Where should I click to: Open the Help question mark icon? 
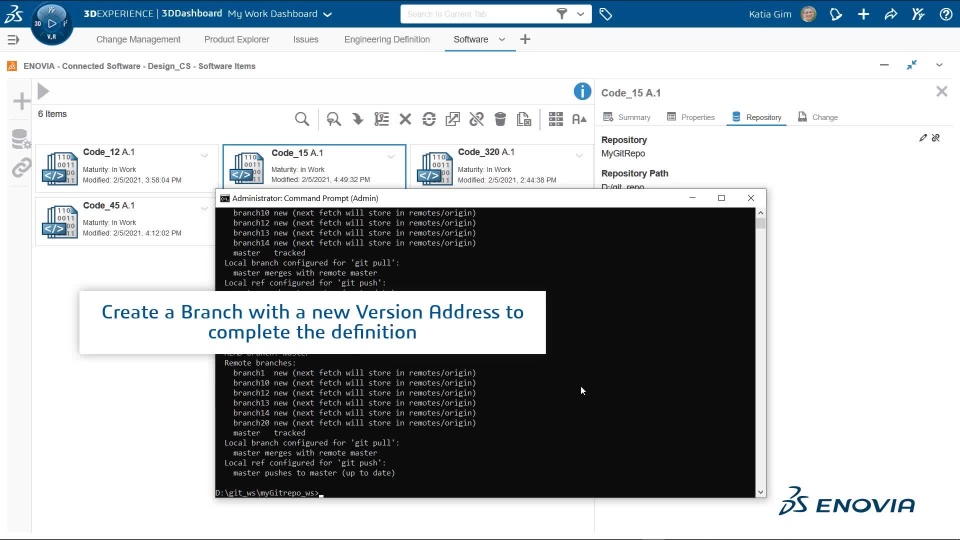[946, 13]
